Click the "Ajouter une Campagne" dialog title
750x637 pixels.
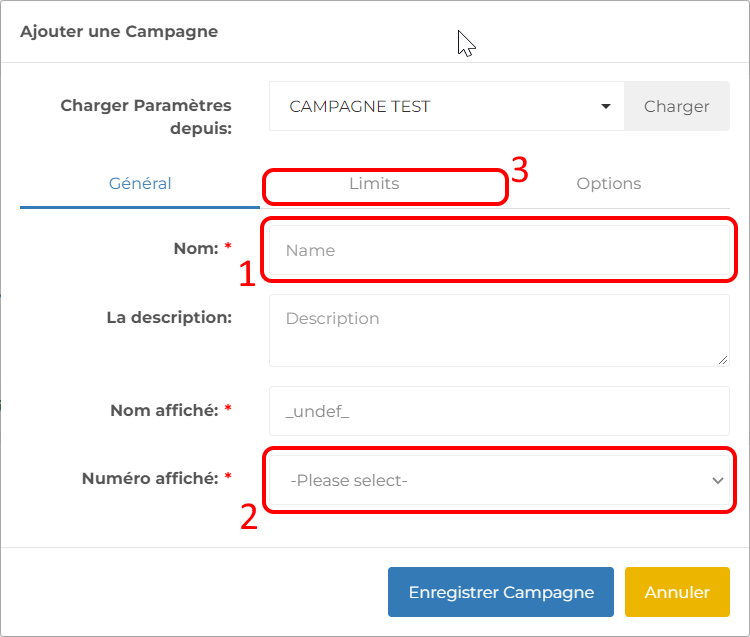pyautogui.click(x=119, y=32)
